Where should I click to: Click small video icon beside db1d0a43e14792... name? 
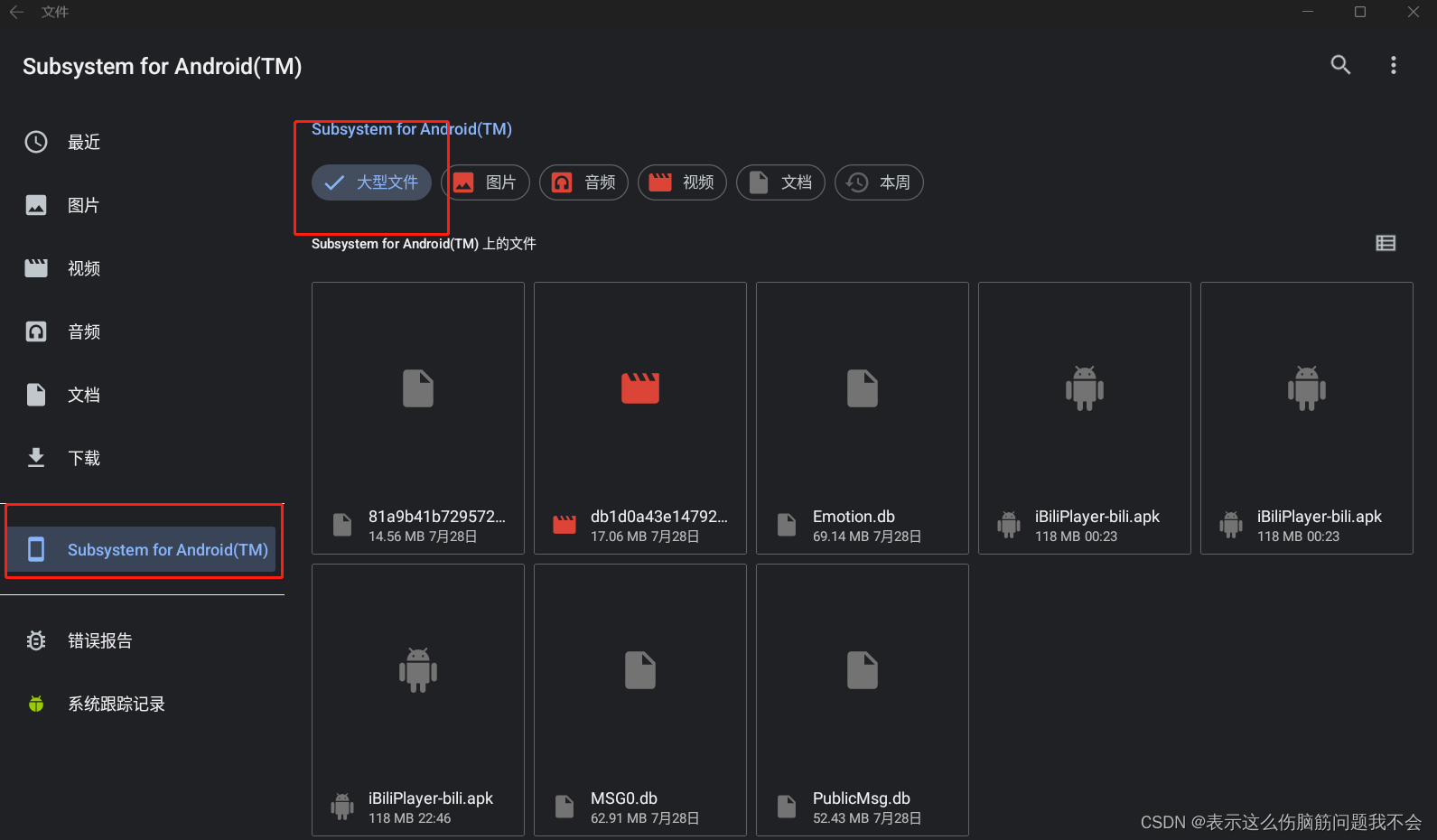tap(565, 525)
